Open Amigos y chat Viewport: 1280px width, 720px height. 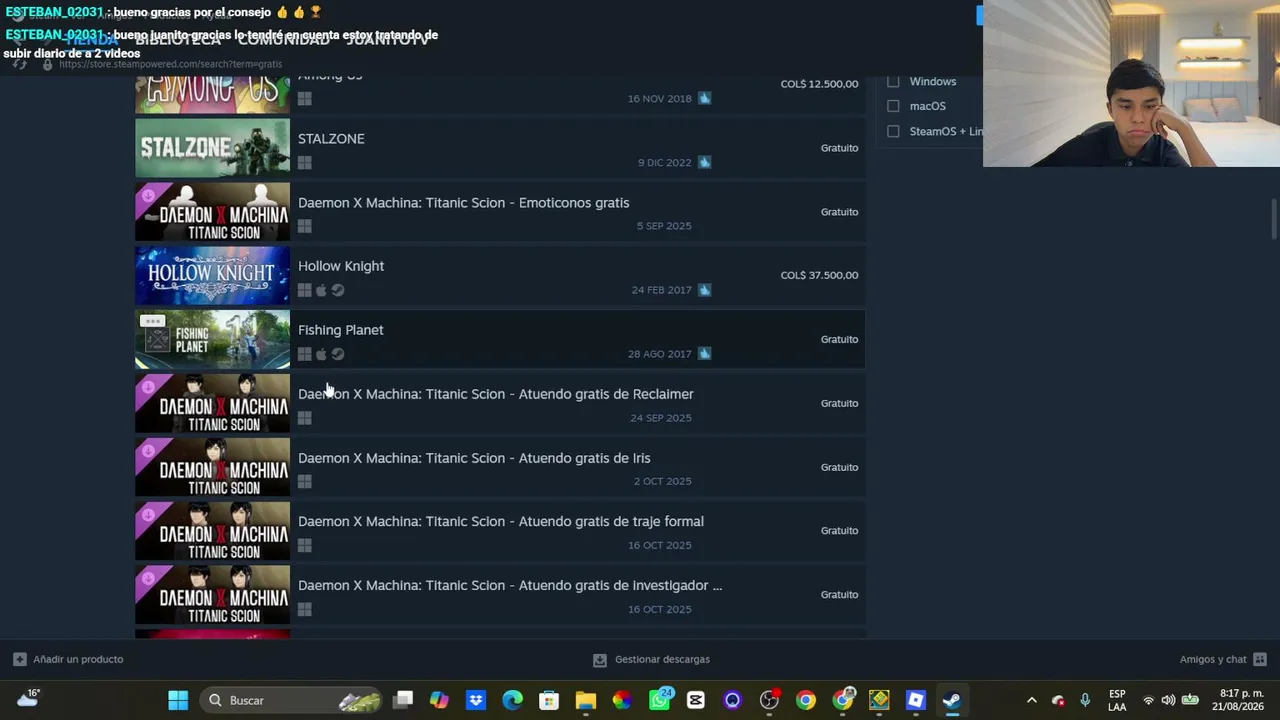click(1213, 659)
